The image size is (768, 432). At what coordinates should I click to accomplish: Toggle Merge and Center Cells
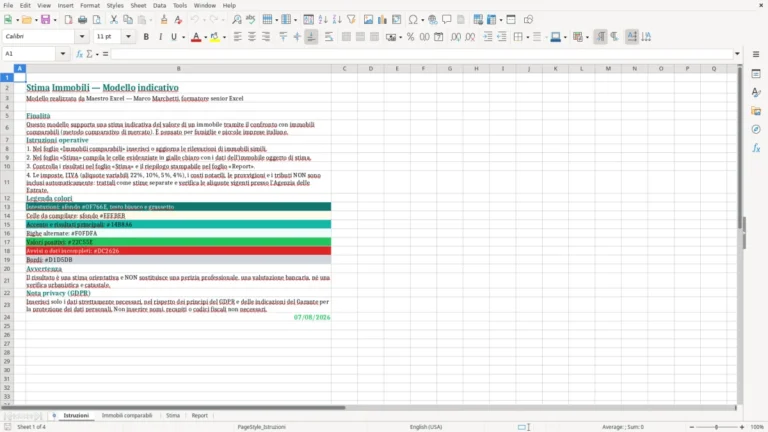(x=346, y=37)
